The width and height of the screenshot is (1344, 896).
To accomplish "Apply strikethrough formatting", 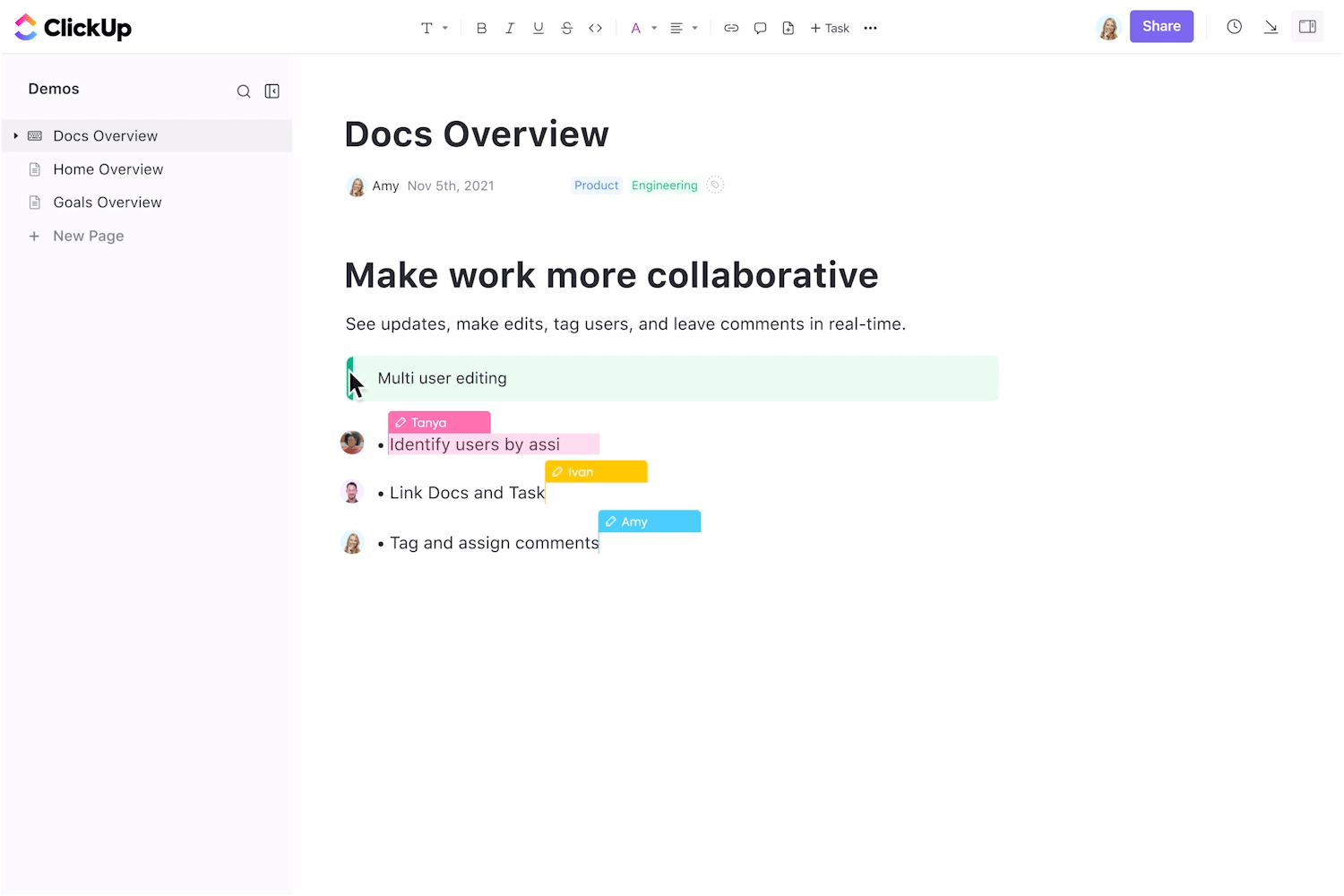I will pos(566,28).
